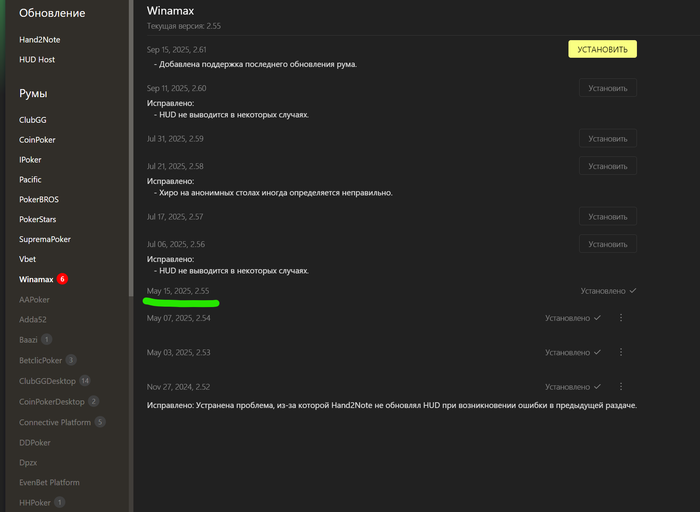
Task: Install version 2.56 from Jul 06
Action: click(608, 244)
